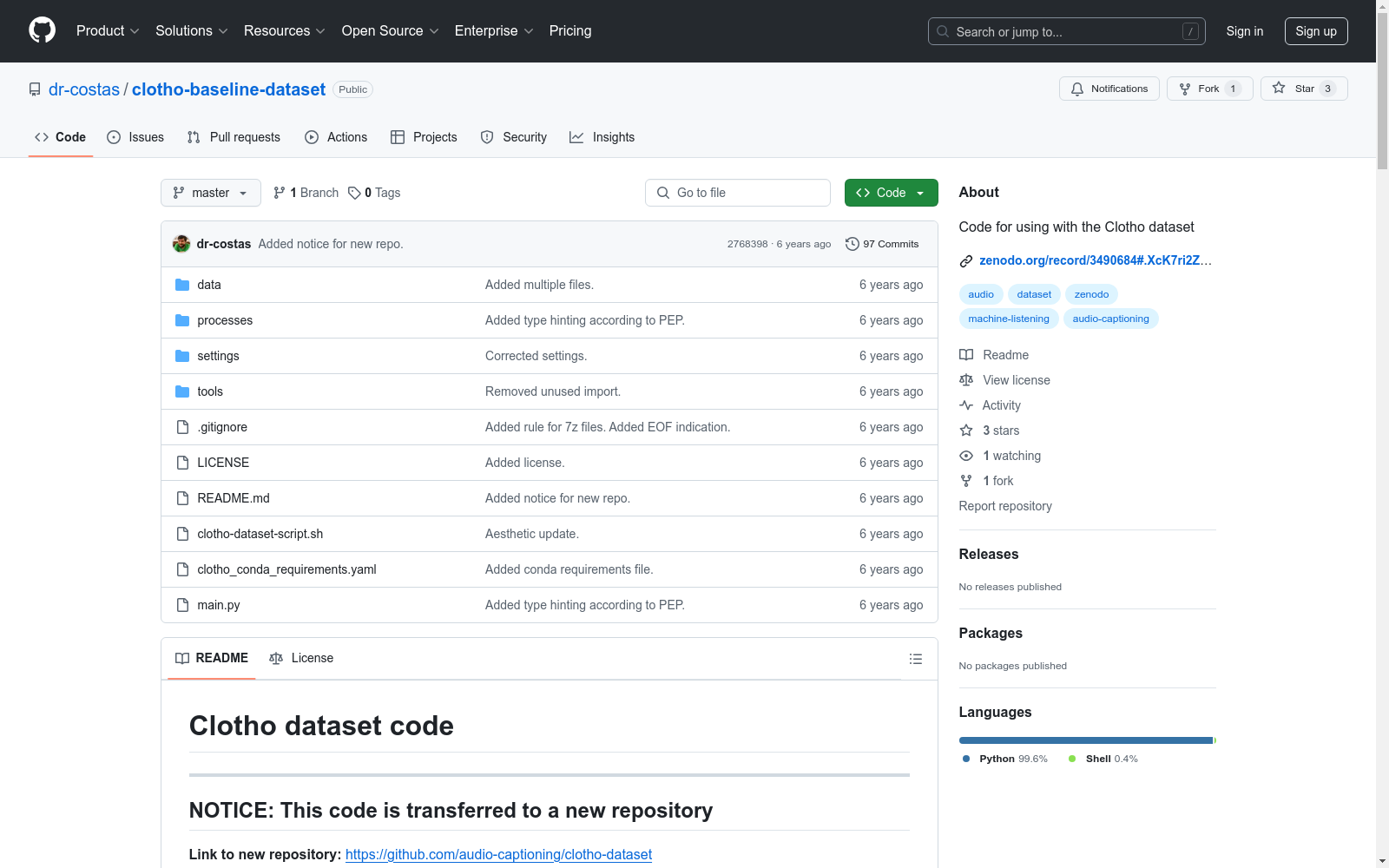Viewport: 1389px width, 868px height.
Task: Click the Notifications bell icon
Action: point(1077,89)
